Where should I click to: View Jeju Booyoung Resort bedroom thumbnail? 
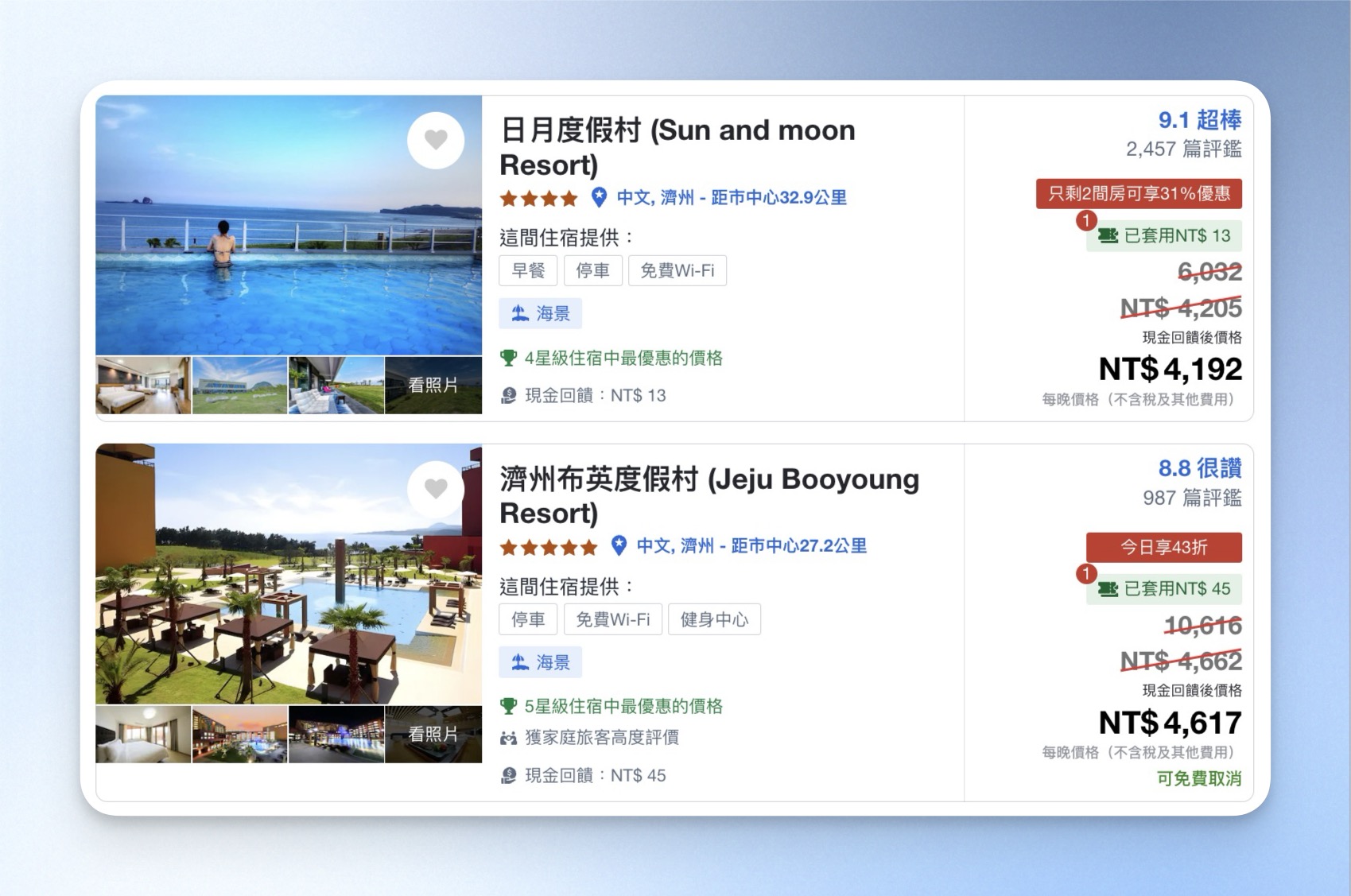tap(143, 735)
